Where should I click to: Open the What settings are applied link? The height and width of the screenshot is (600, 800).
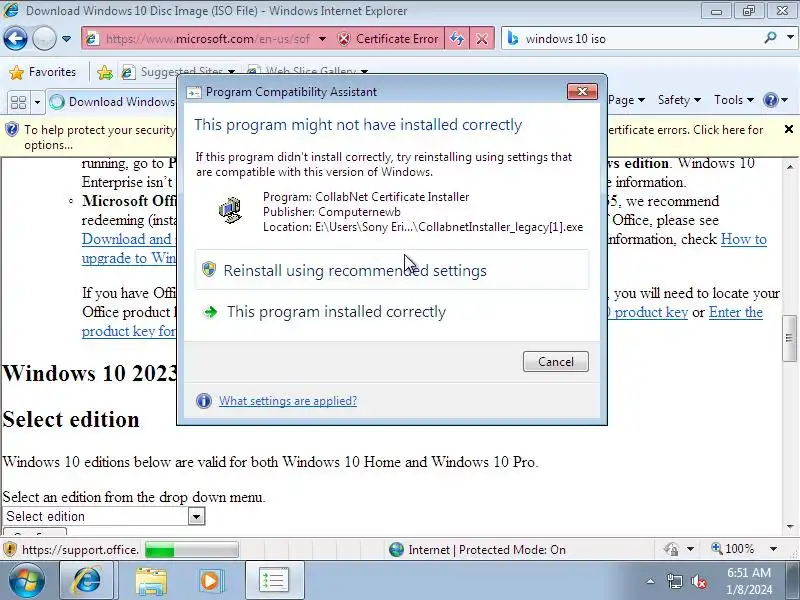tap(288, 401)
